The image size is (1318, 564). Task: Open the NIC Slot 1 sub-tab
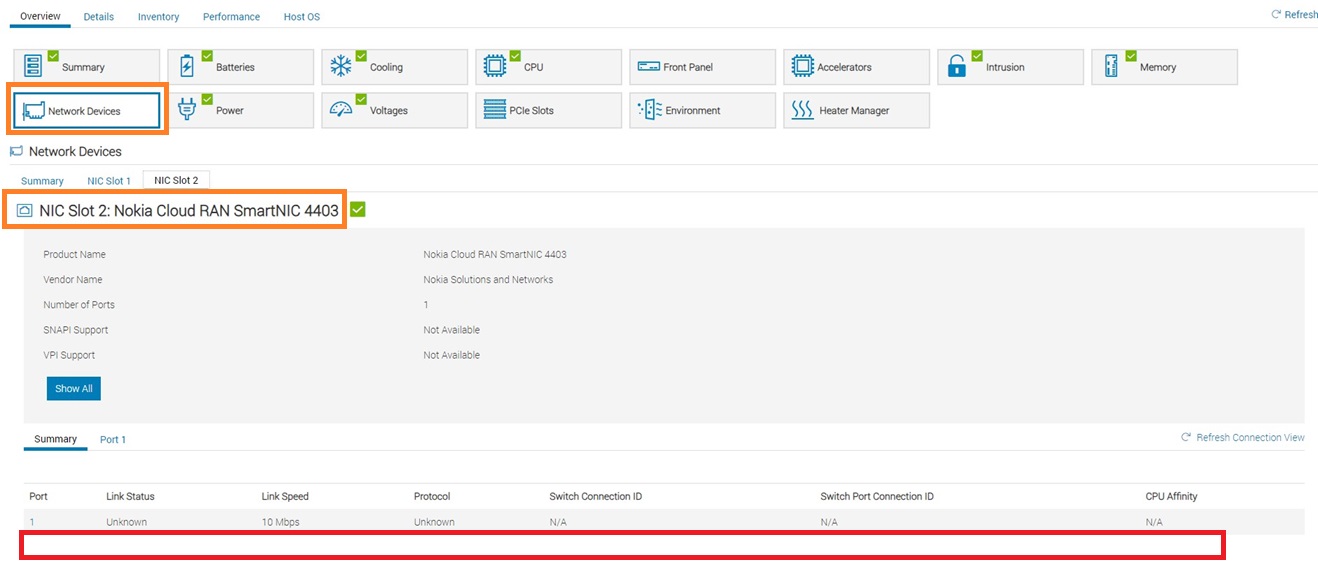tap(109, 181)
